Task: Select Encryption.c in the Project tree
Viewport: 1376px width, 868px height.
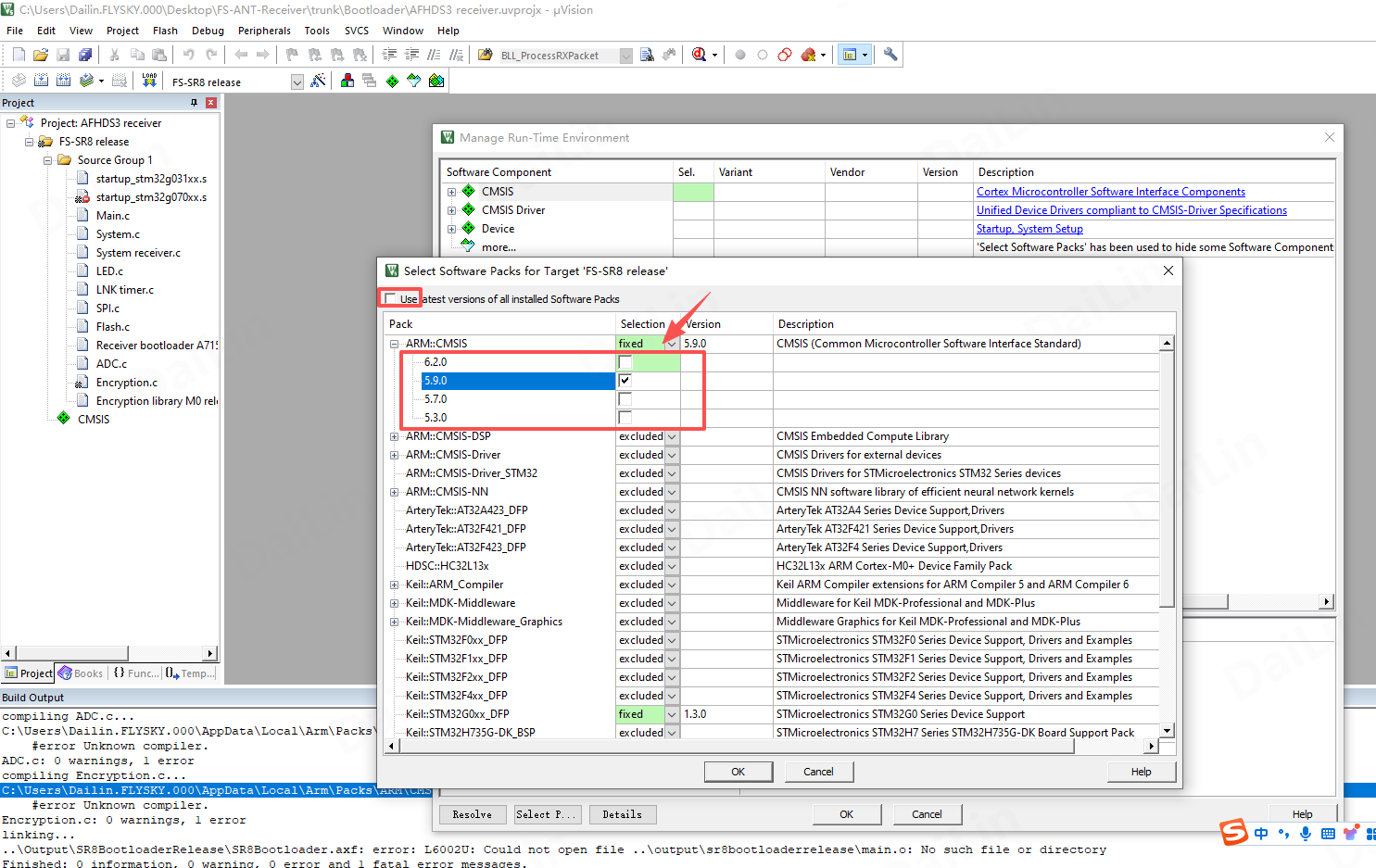Action: [127, 383]
